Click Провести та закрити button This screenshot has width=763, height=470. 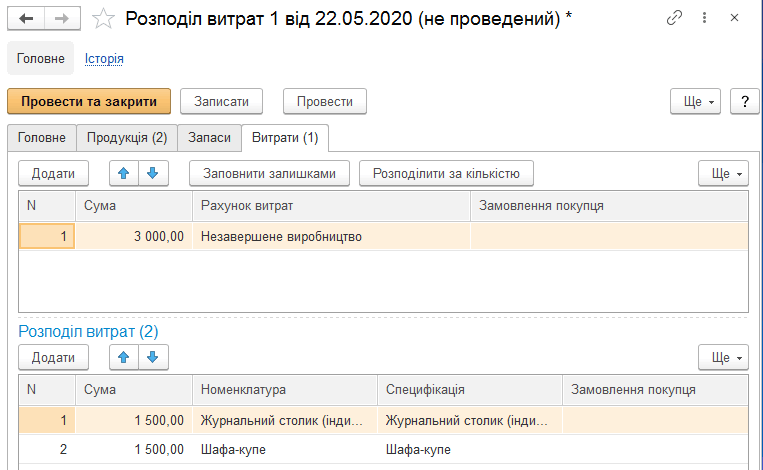pos(89,101)
